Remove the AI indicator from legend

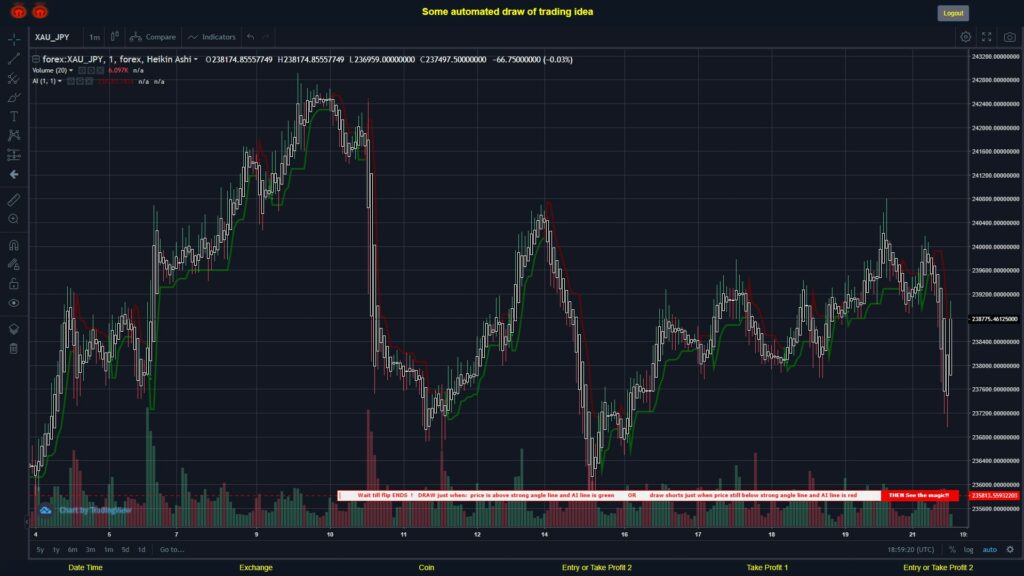pyautogui.click(x=89, y=82)
